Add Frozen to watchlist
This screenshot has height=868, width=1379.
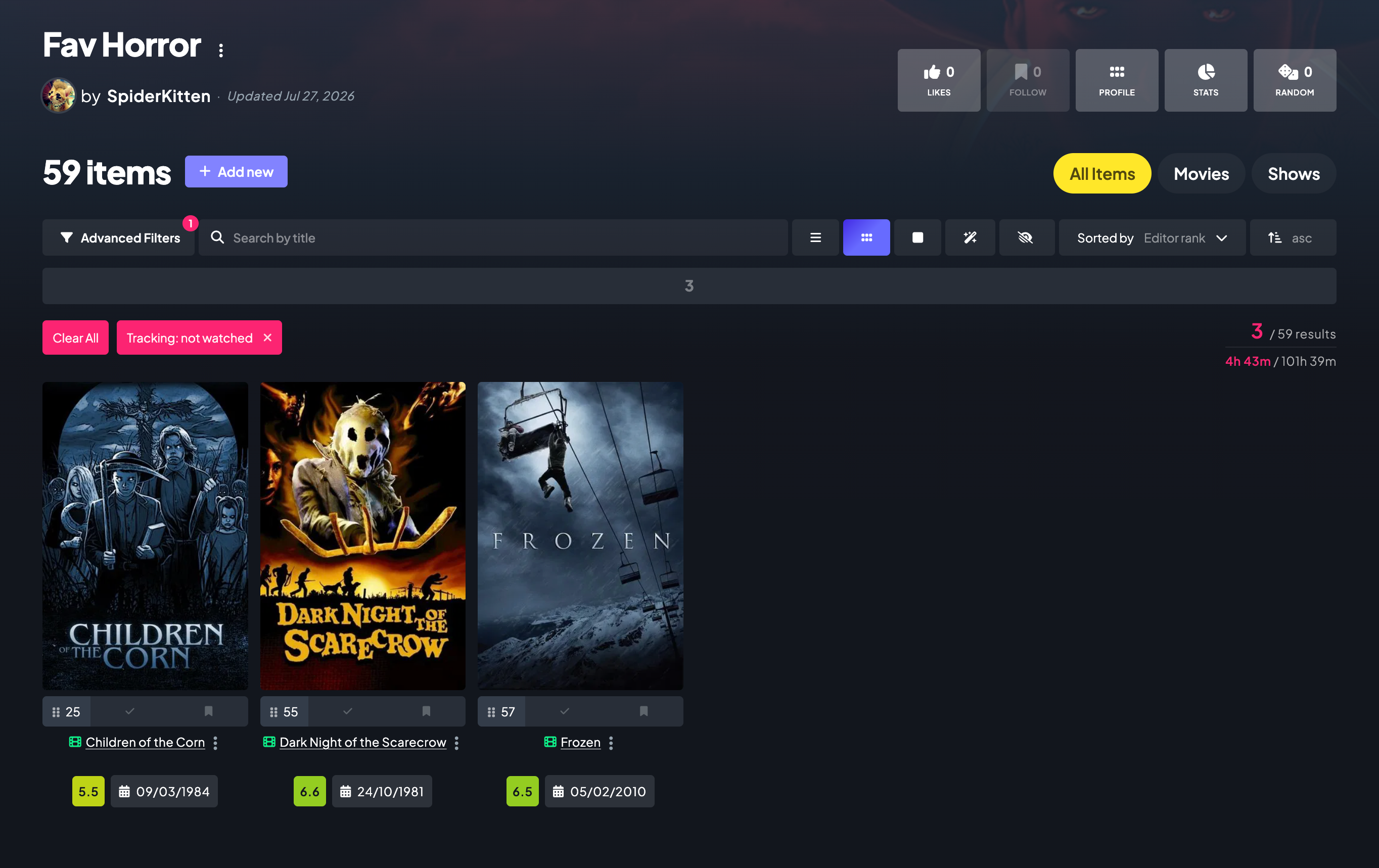[643, 711]
